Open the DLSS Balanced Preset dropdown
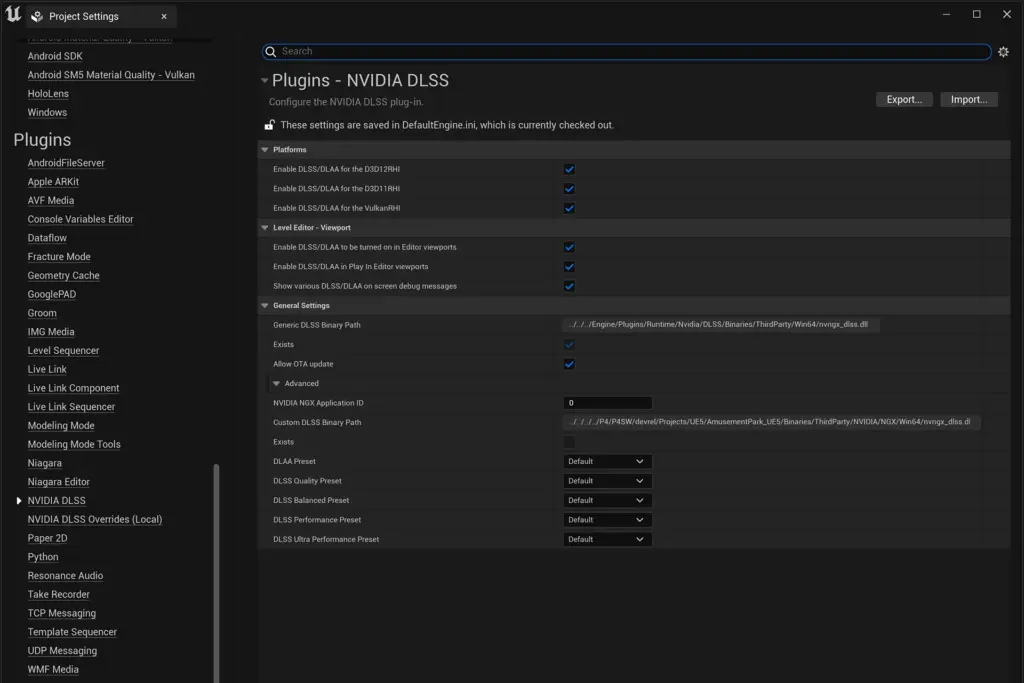This screenshot has width=1024, height=683. (x=607, y=501)
